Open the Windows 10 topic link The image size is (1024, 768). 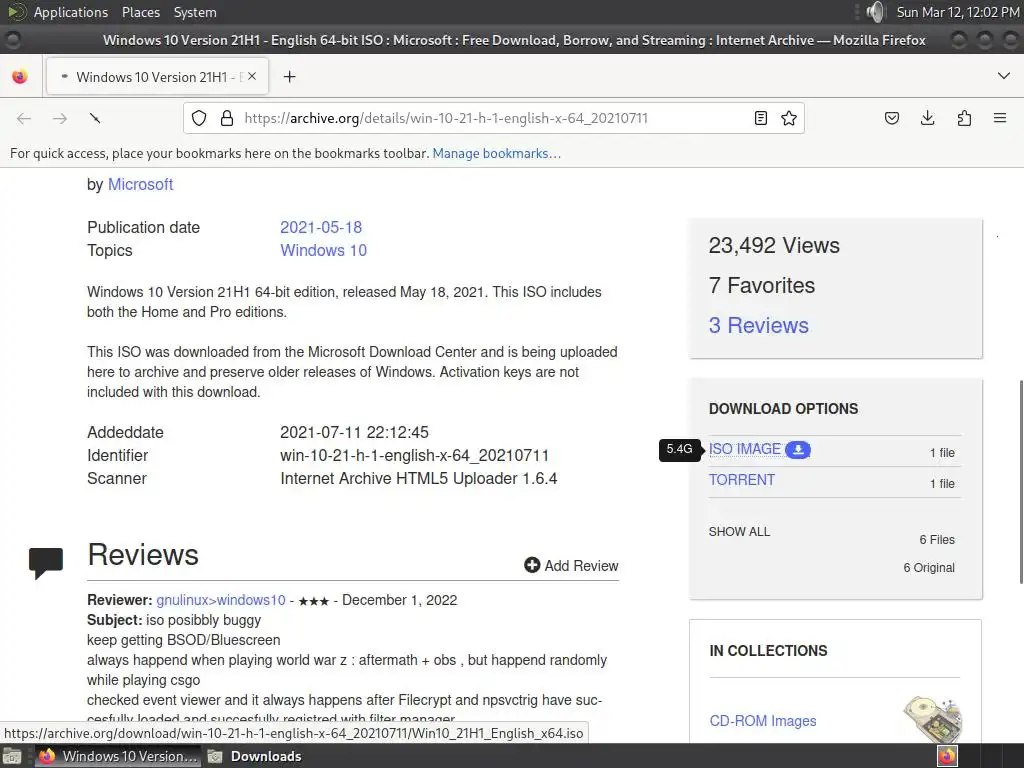323,250
